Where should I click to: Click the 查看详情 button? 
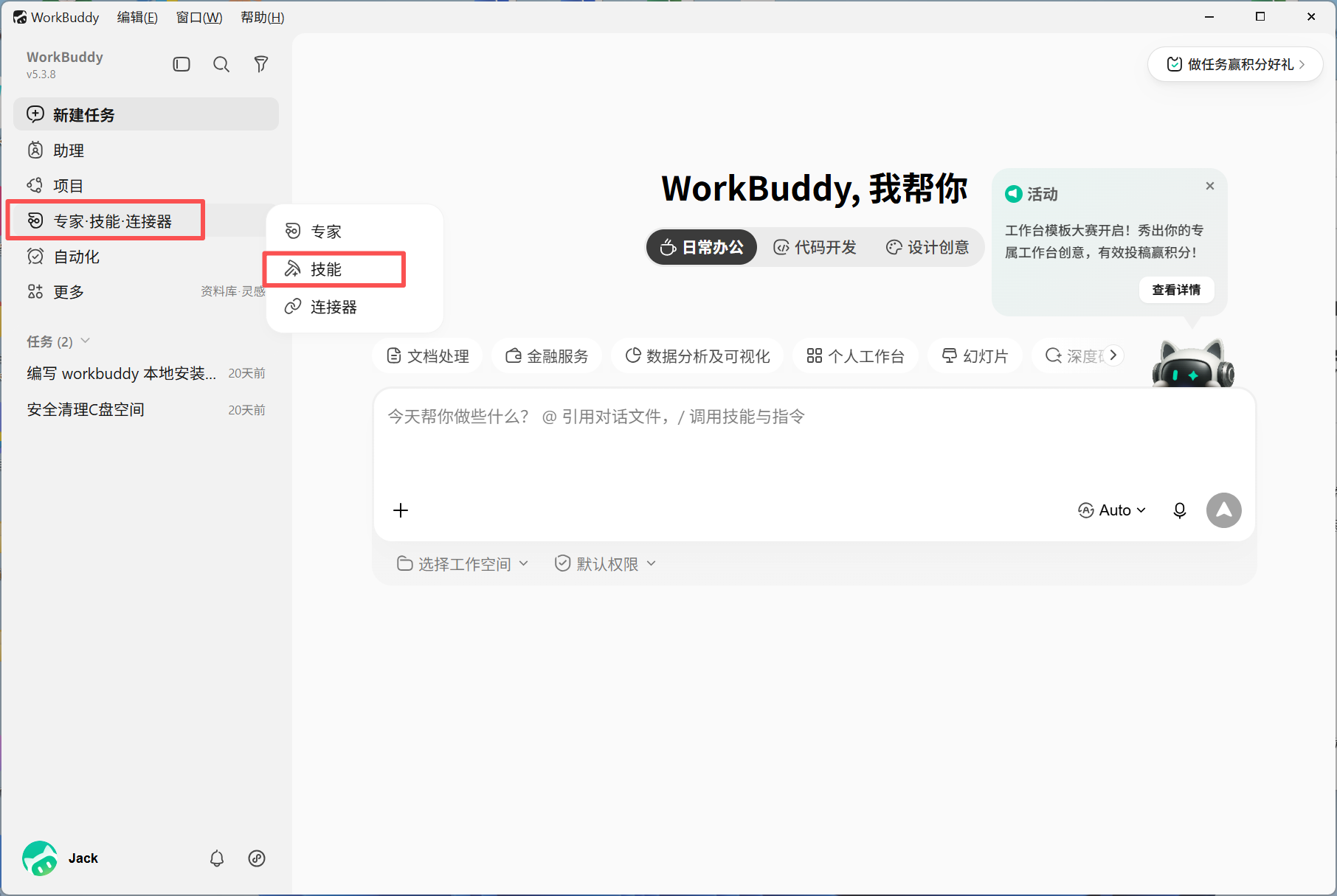1177,290
